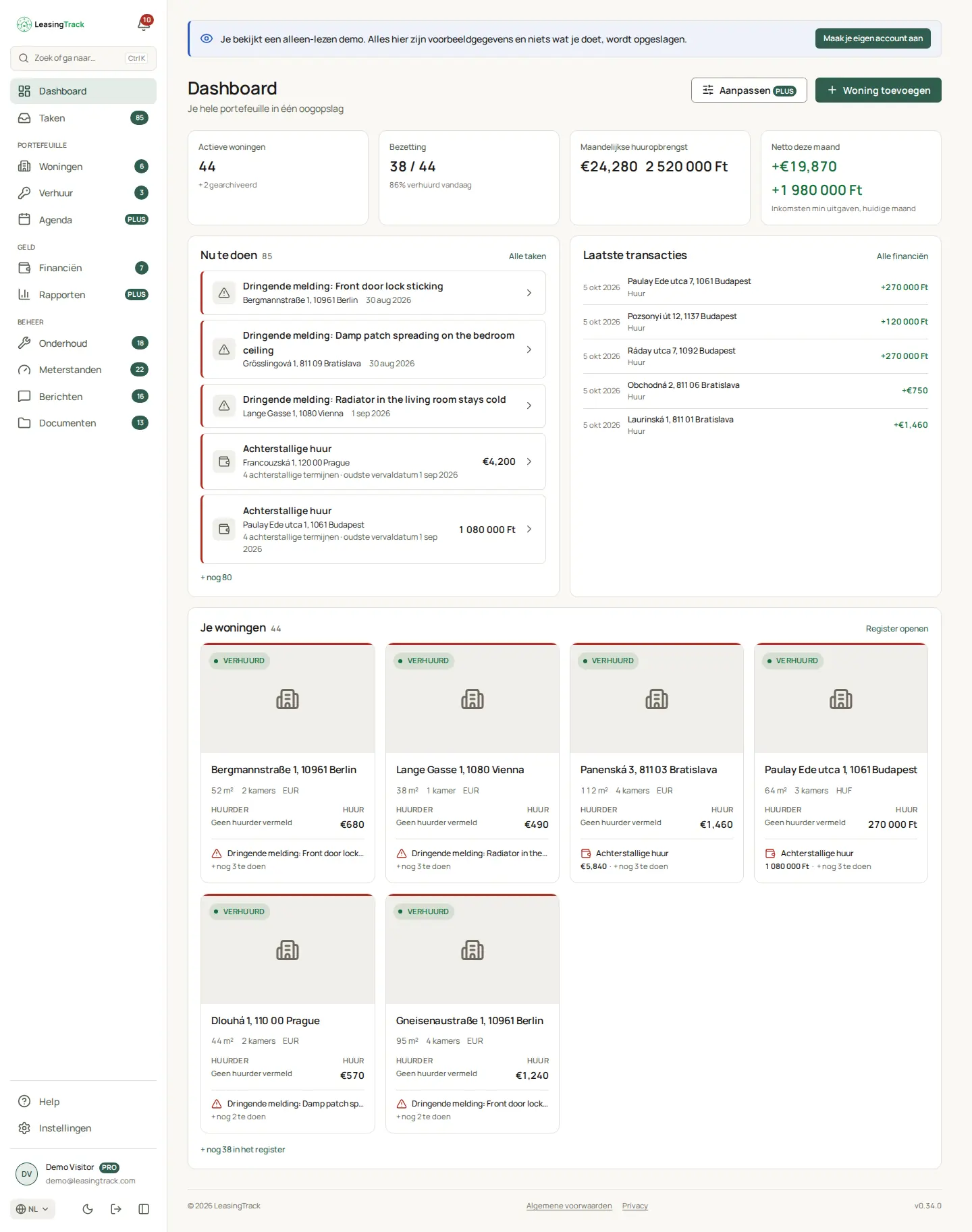Click 'Maak je eigen account aan' button
This screenshot has width=972, height=1232.
tap(873, 38)
